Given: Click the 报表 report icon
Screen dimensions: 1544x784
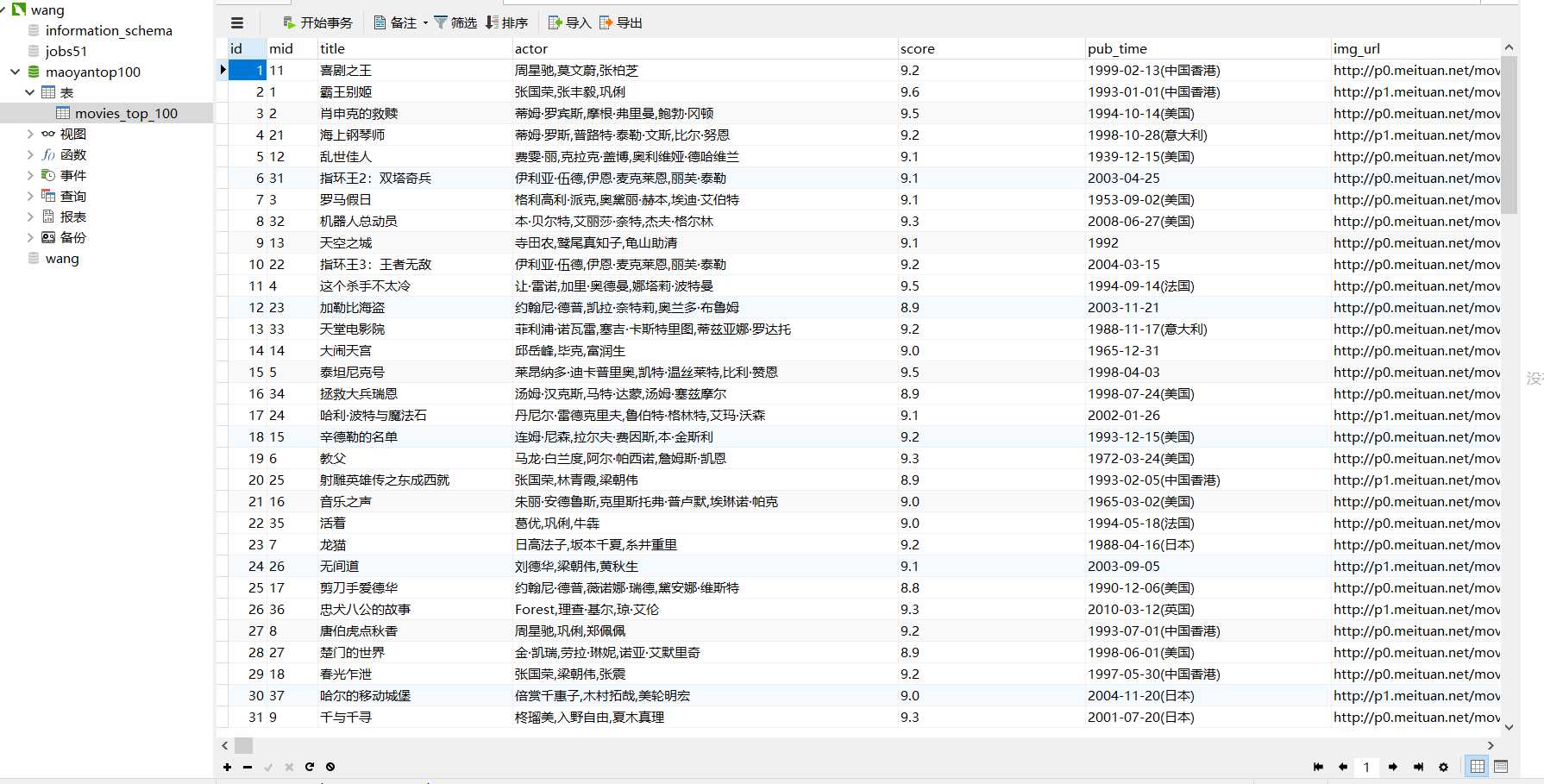Looking at the screenshot, I should pyautogui.click(x=48, y=216).
